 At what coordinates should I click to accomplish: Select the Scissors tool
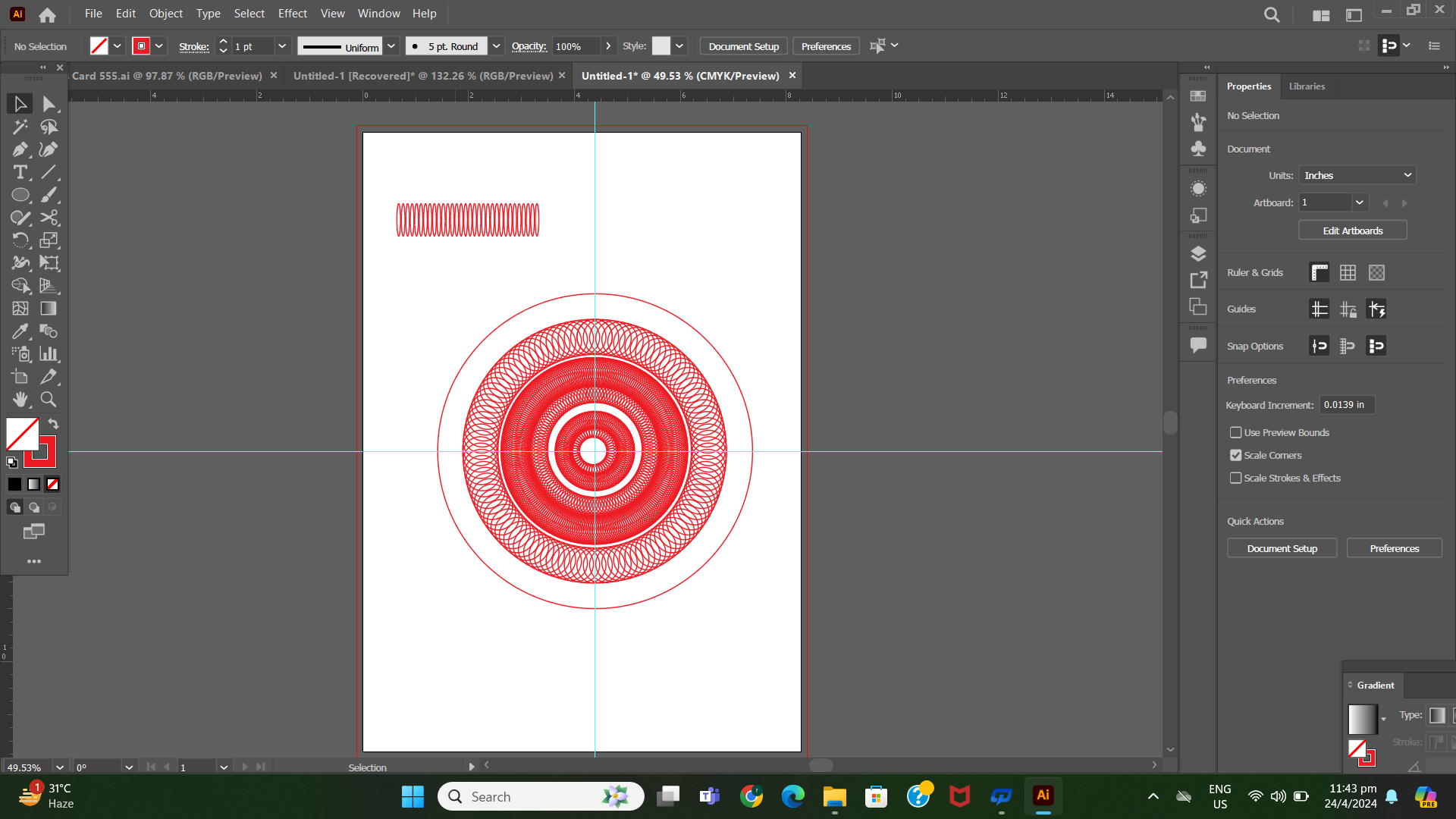[x=49, y=218]
